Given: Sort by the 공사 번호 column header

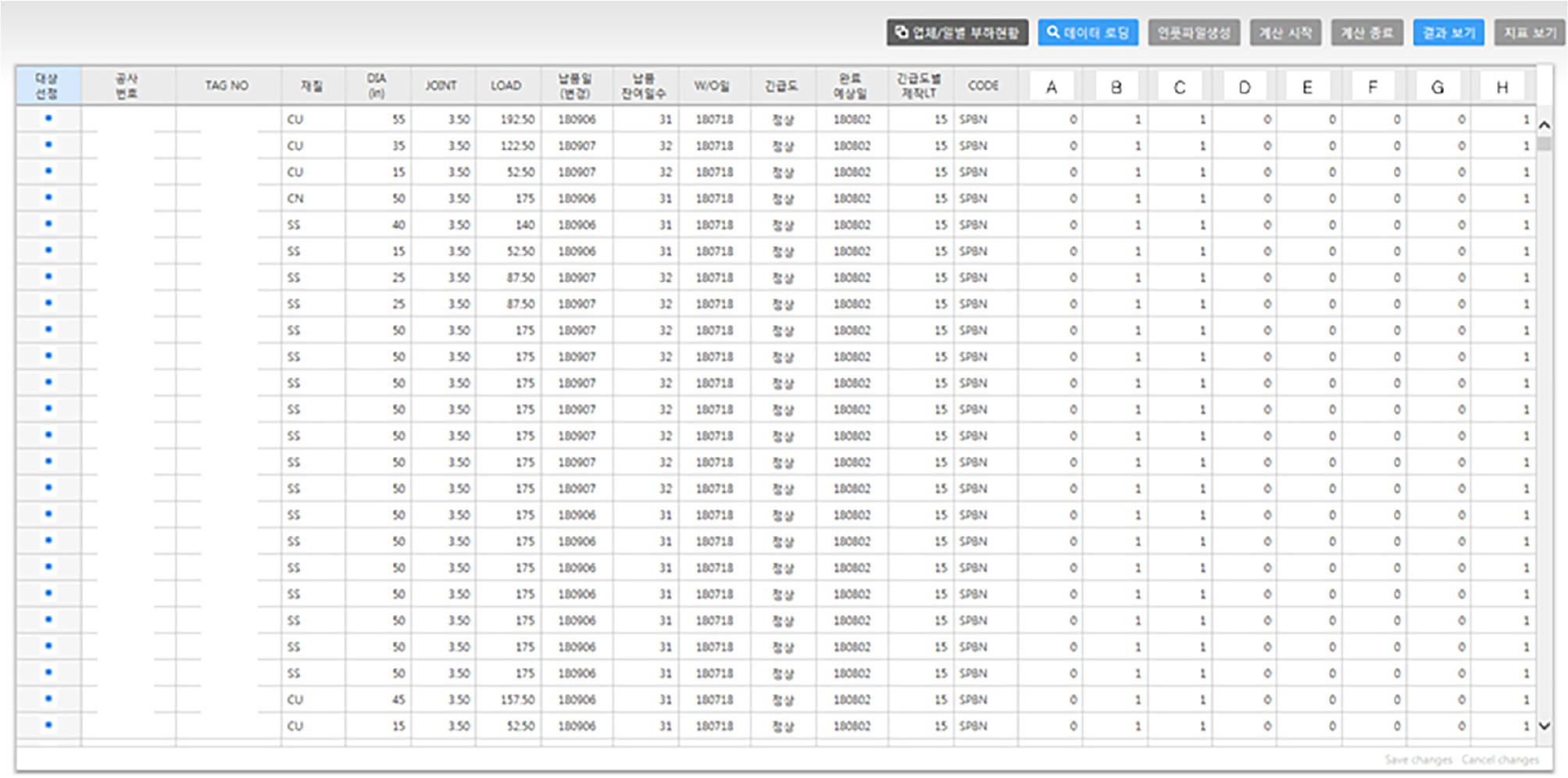Looking at the screenshot, I should coord(127,86).
